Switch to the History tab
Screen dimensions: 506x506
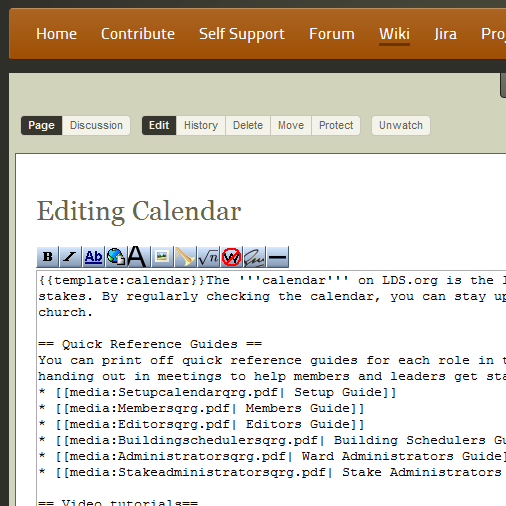point(201,125)
